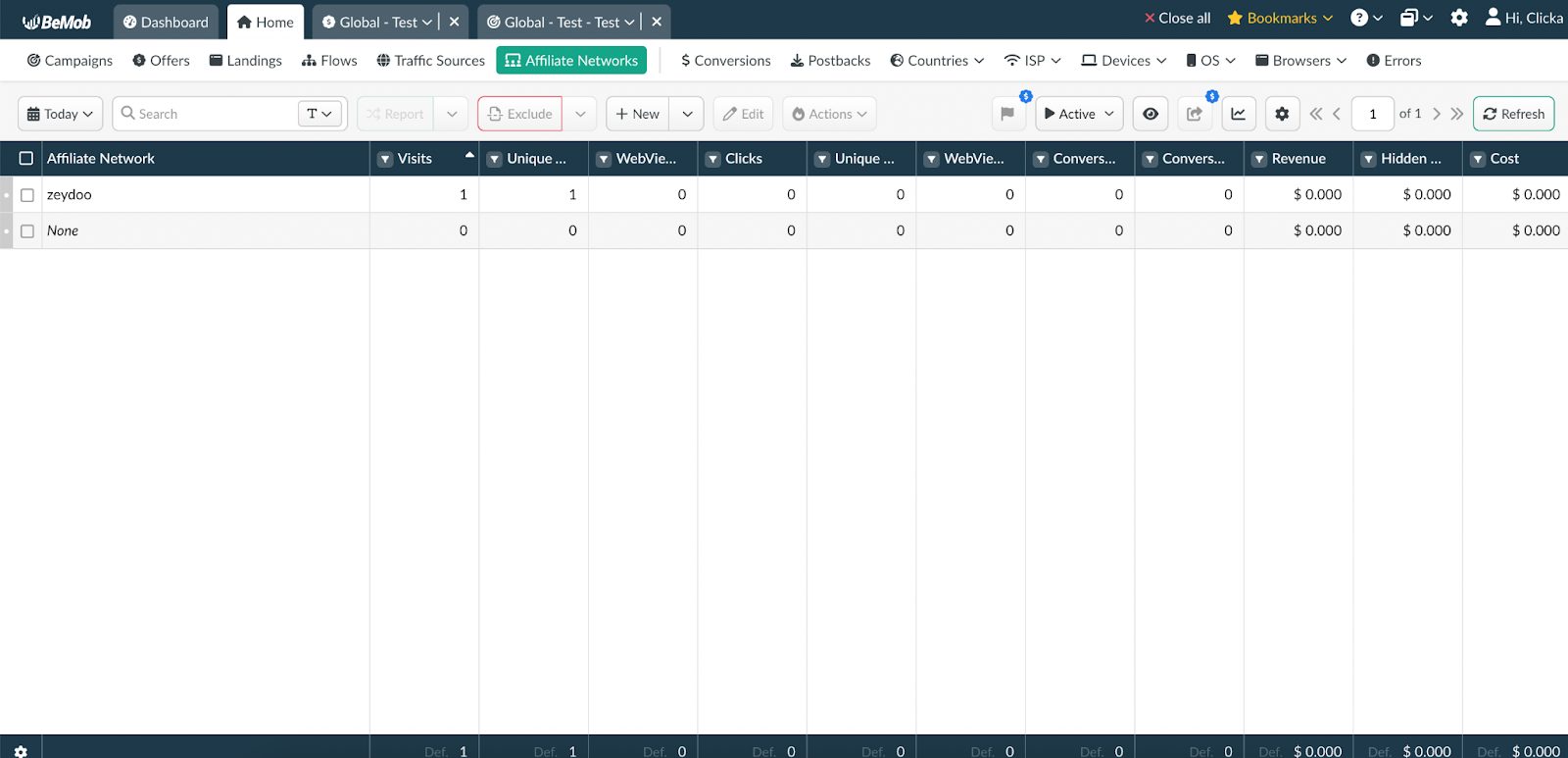Click the Refresh button
The height and width of the screenshot is (758, 1568).
[x=1513, y=114]
